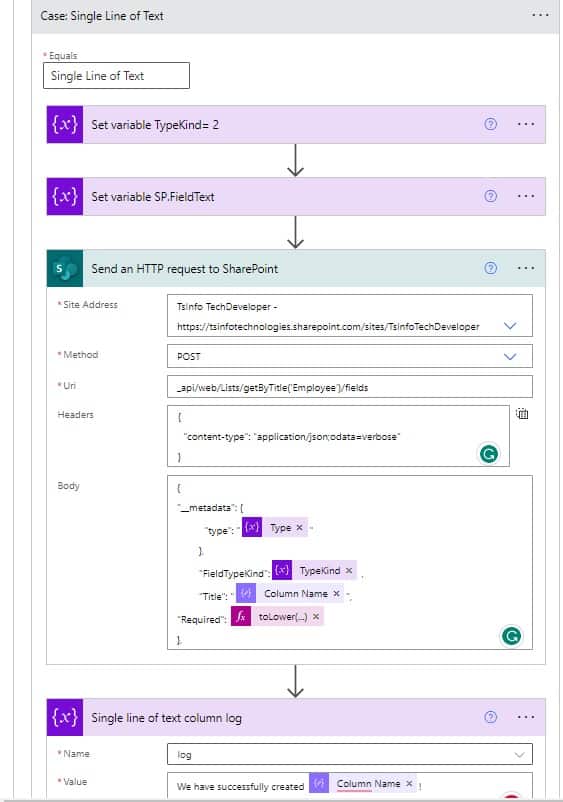Viewport: 563px width, 802px height.
Task: Click the Equals input field
Action: (116, 76)
